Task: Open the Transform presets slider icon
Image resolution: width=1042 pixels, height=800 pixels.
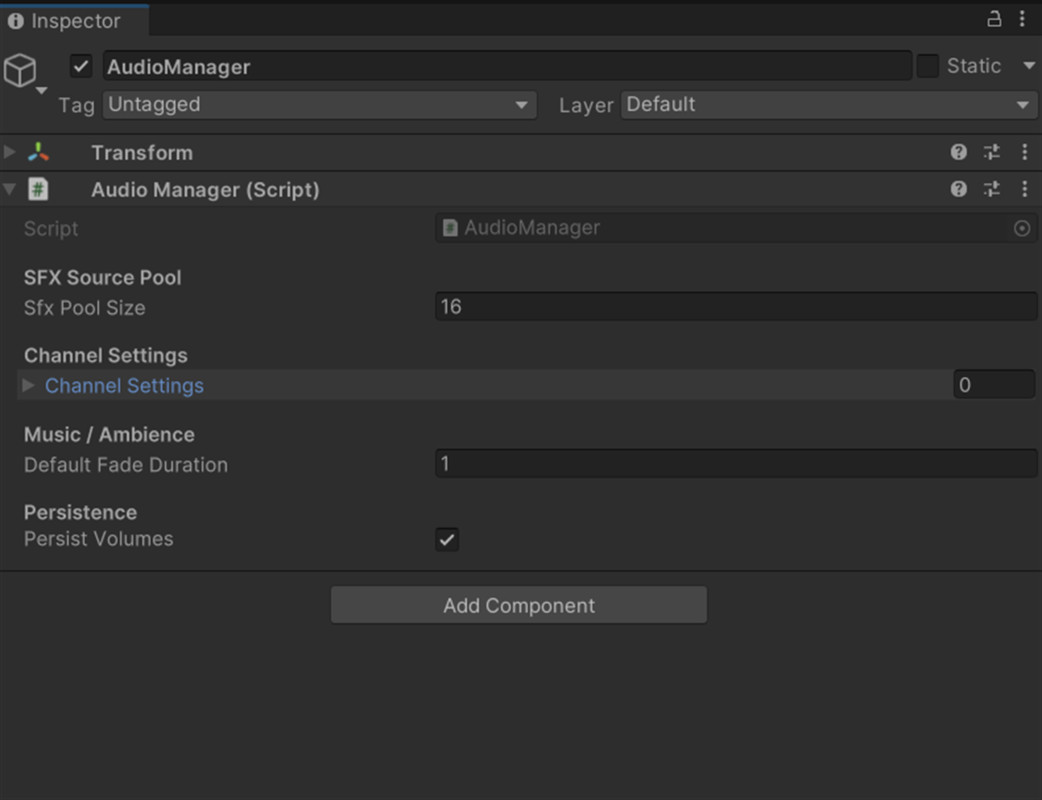Action: [x=991, y=152]
